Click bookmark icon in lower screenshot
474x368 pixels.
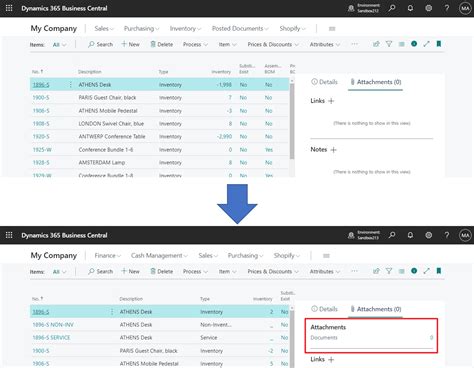(439, 271)
